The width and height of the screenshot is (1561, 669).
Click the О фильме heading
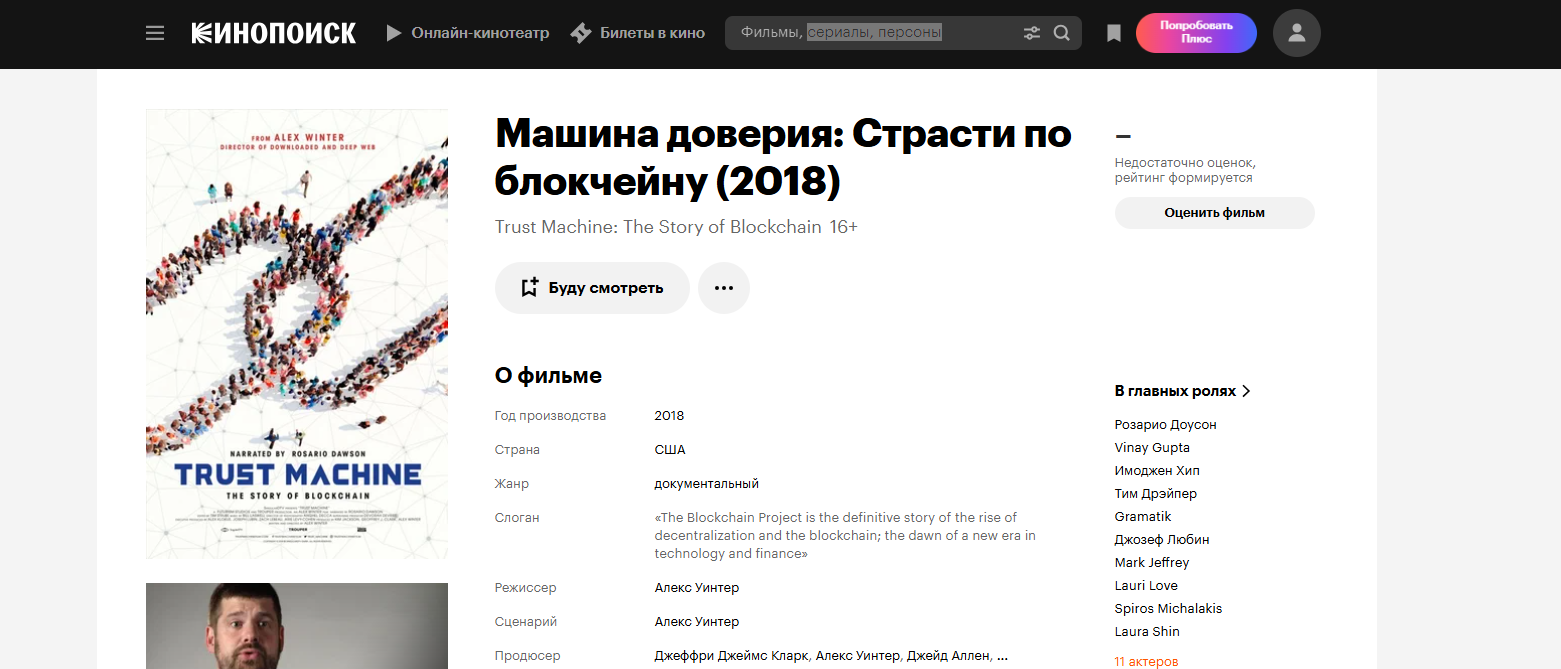[548, 376]
